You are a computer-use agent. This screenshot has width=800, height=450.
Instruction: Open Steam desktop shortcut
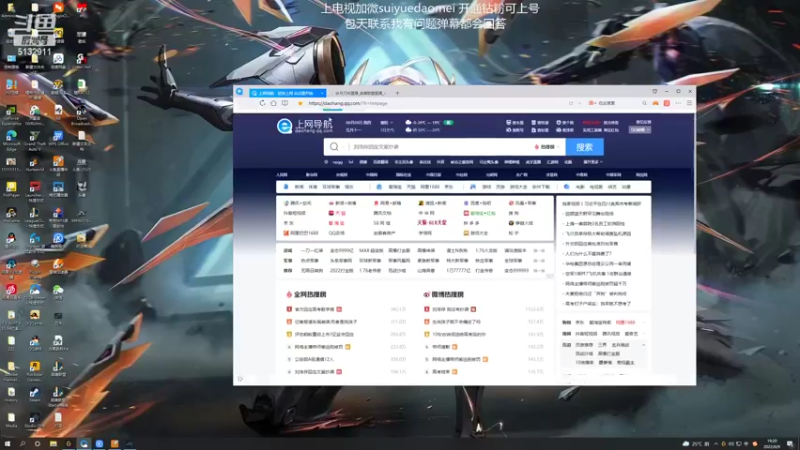click(34, 394)
